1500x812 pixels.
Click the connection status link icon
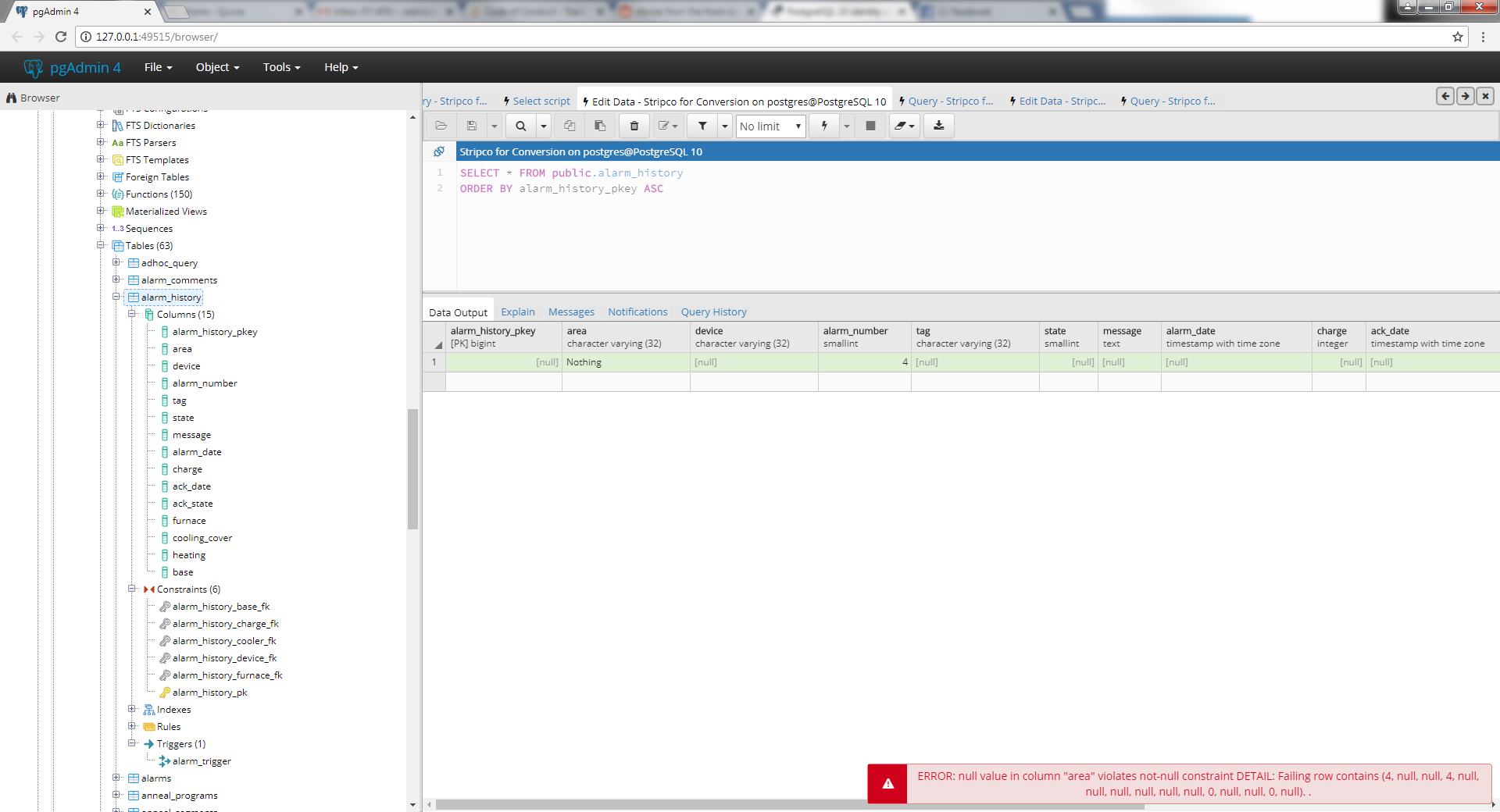(x=439, y=151)
